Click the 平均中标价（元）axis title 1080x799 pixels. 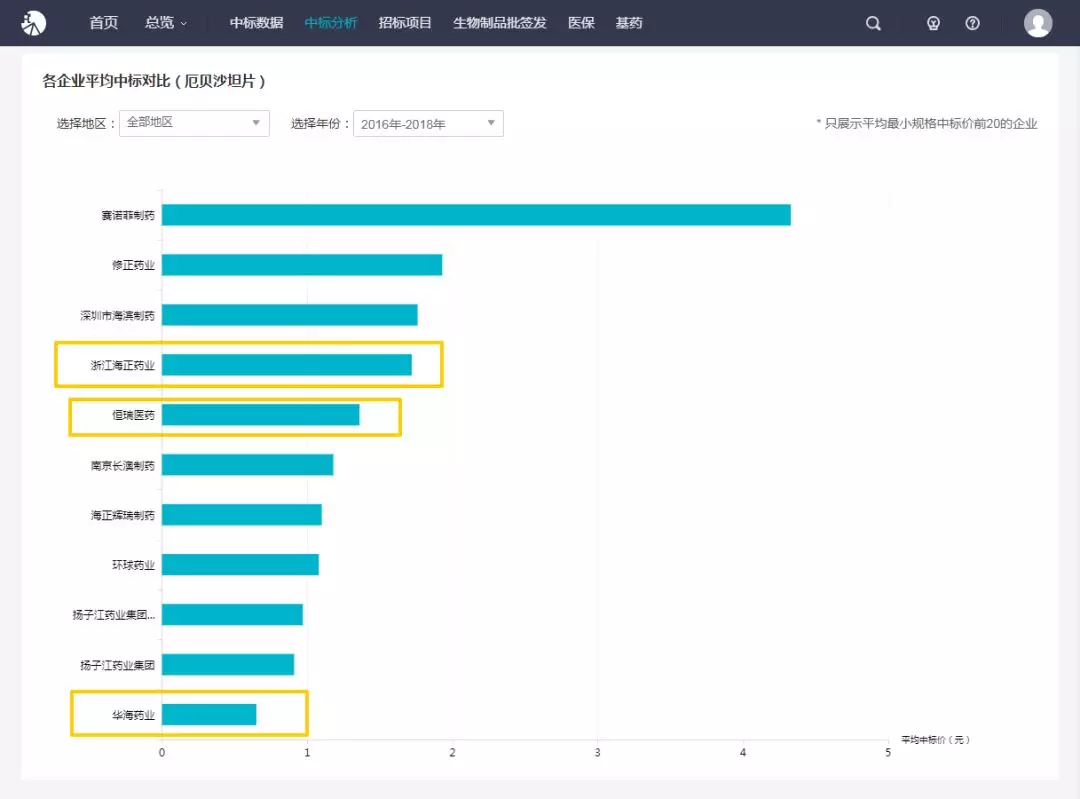(935, 740)
